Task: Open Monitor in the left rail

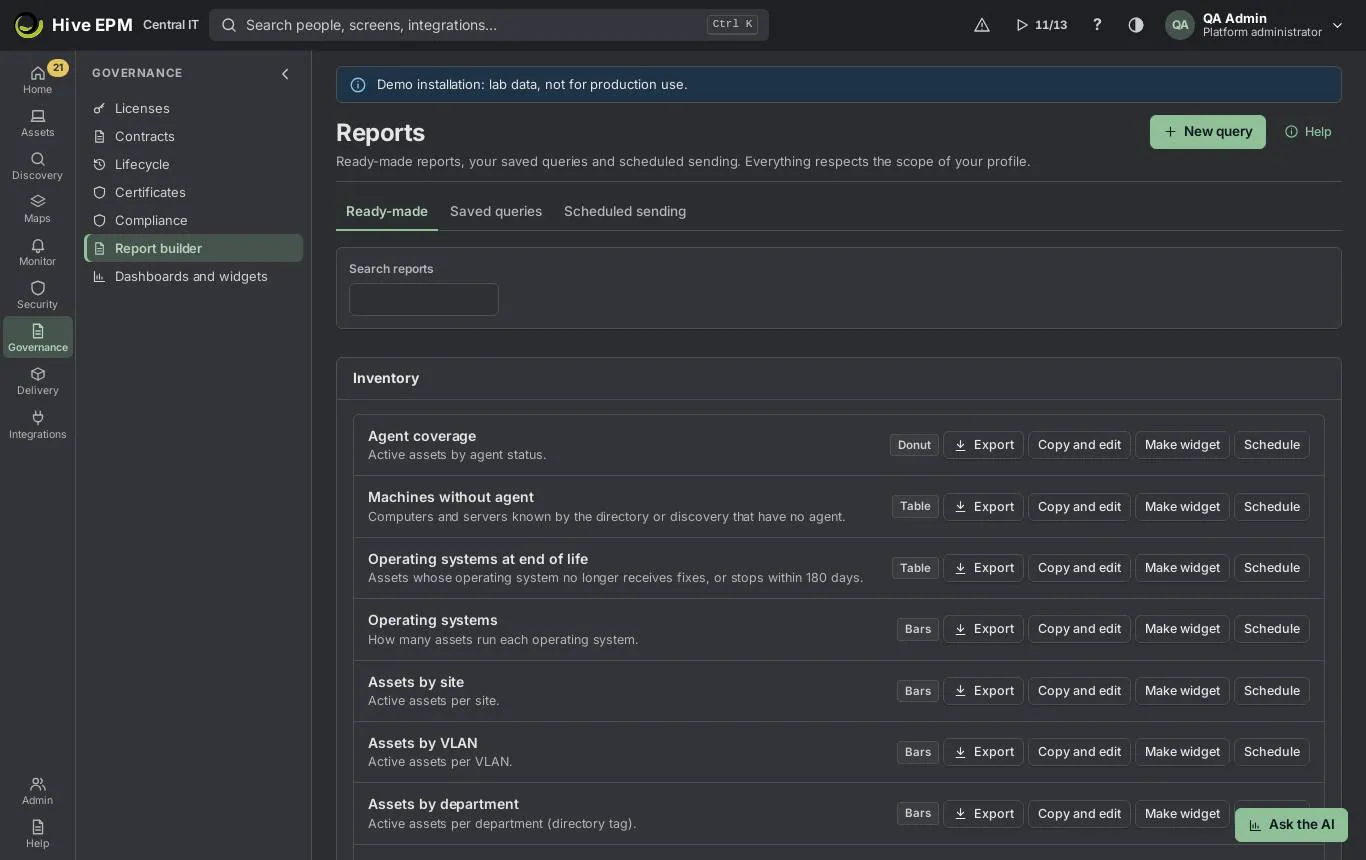Action: [37, 252]
